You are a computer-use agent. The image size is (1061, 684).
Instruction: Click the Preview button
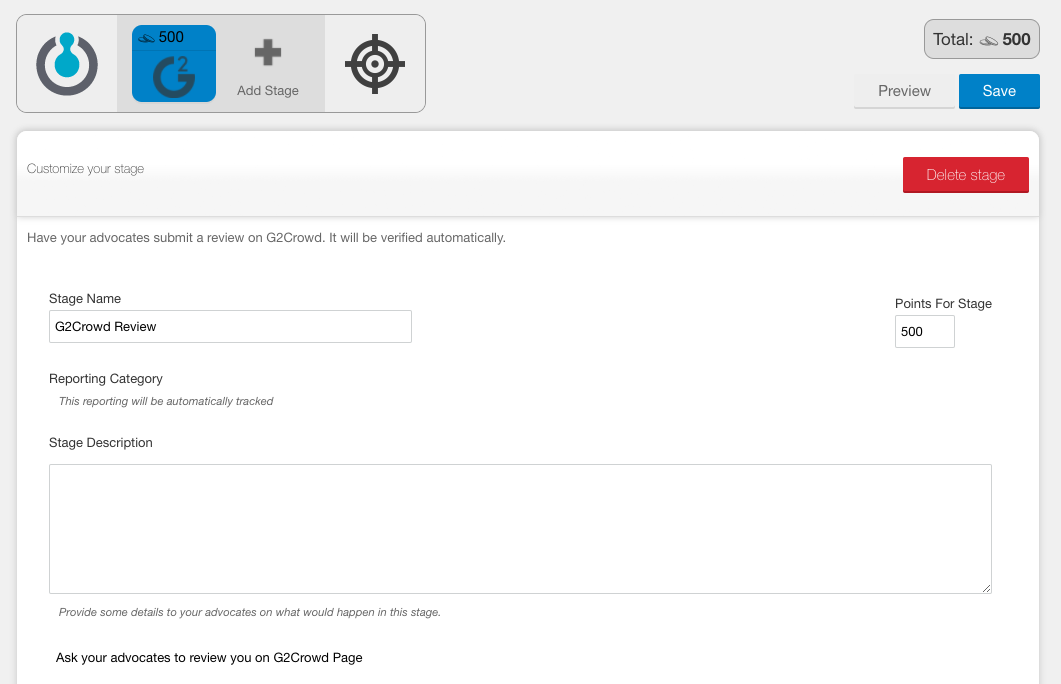904,91
